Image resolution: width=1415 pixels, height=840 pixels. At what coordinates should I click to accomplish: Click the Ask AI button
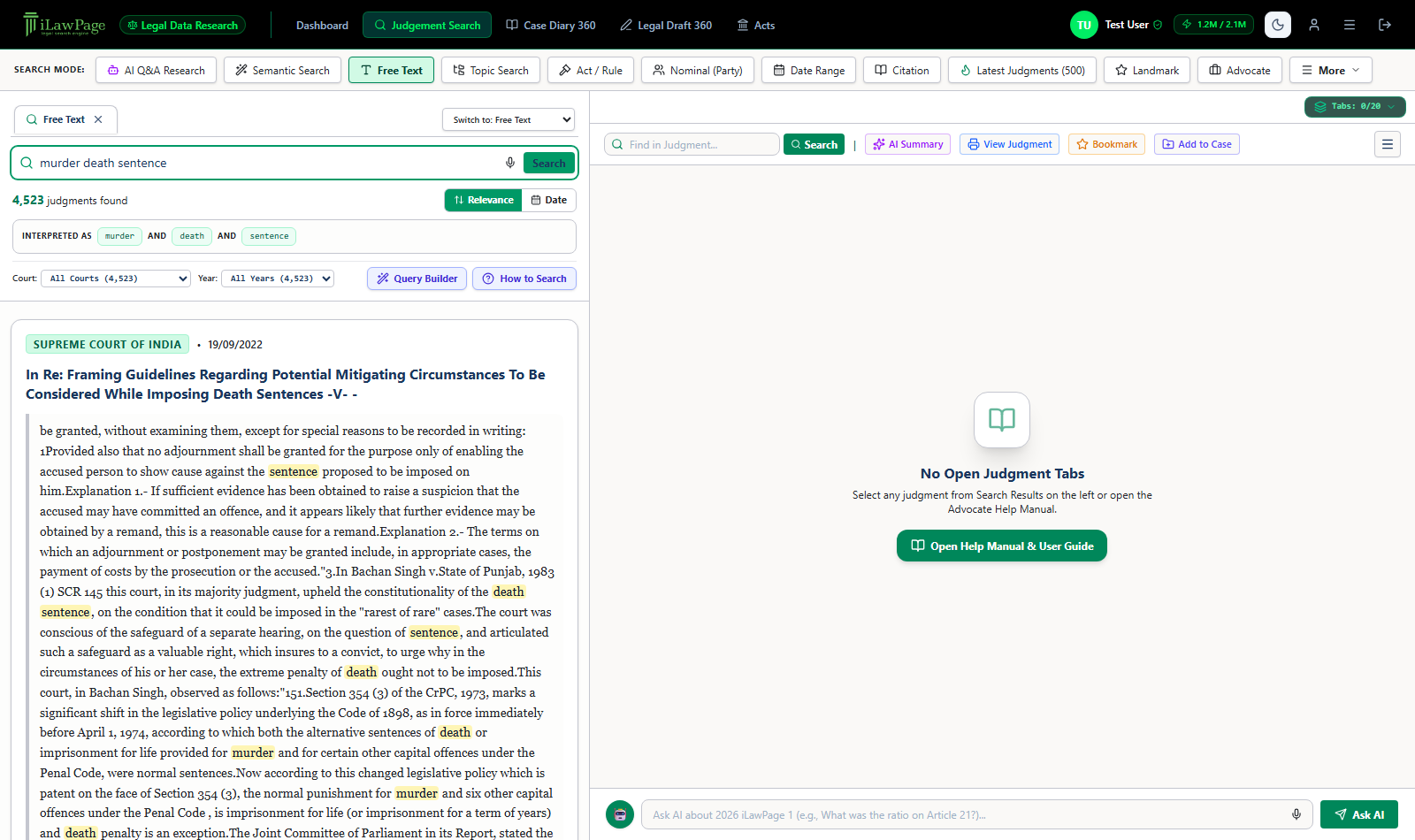point(1359,814)
